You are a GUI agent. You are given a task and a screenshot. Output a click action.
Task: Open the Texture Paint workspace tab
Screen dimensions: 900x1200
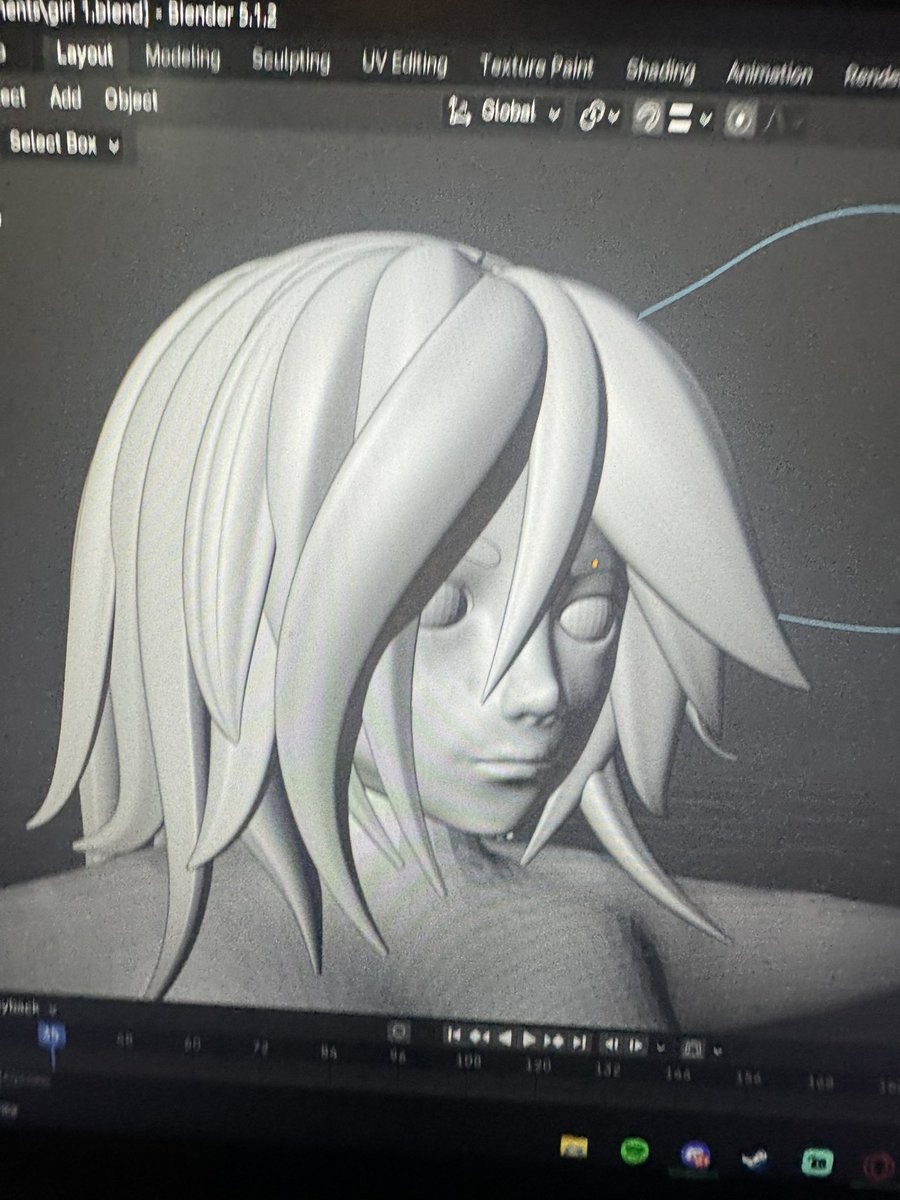[x=536, y=67]
